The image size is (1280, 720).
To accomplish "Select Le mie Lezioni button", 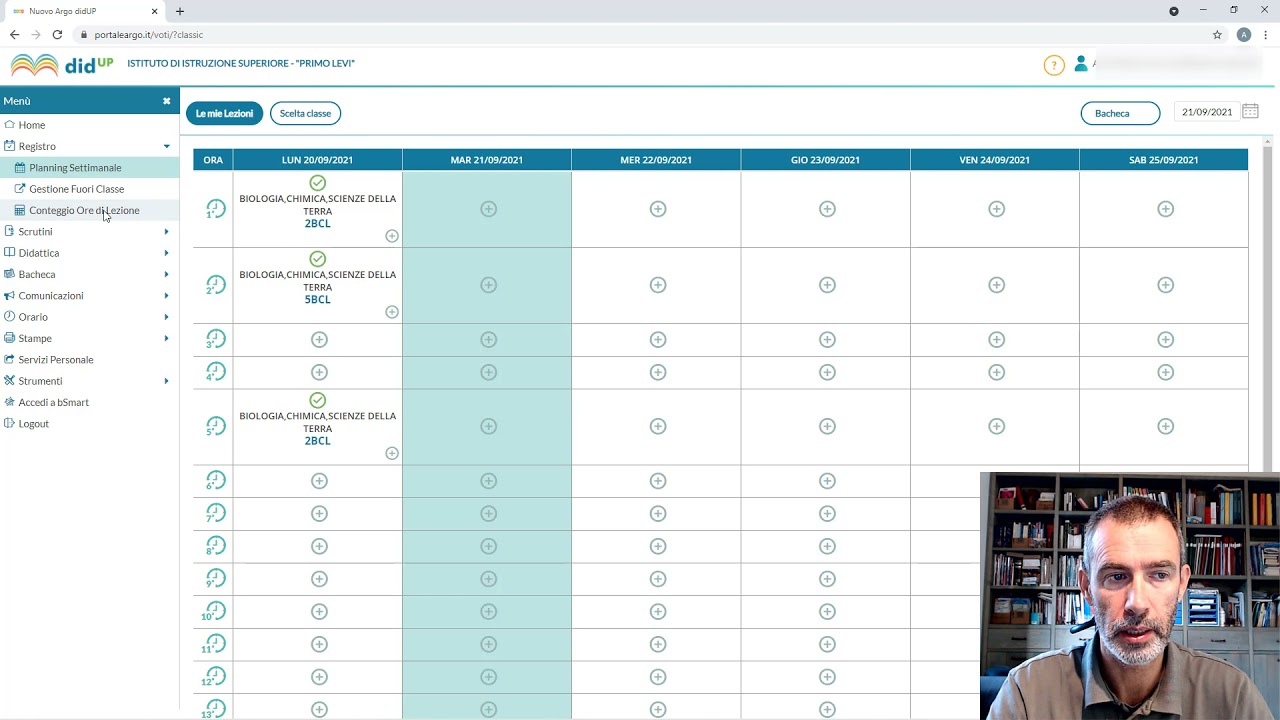I will [x=224, y=113].
